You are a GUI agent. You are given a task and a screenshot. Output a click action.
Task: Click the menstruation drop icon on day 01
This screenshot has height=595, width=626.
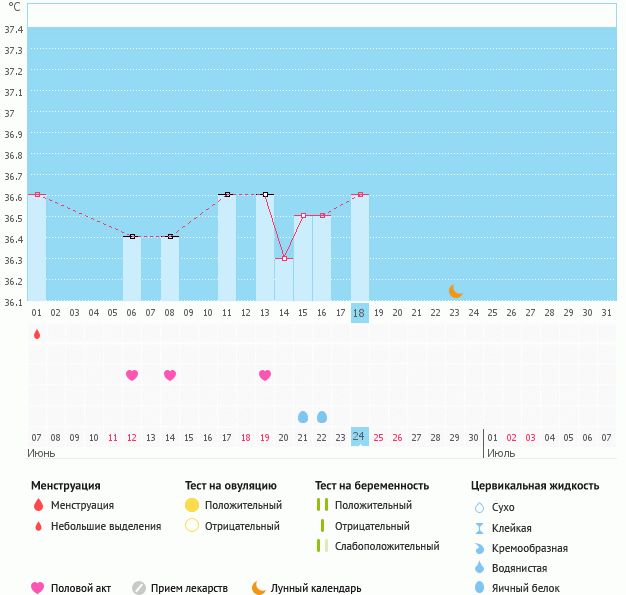[37, 334]
